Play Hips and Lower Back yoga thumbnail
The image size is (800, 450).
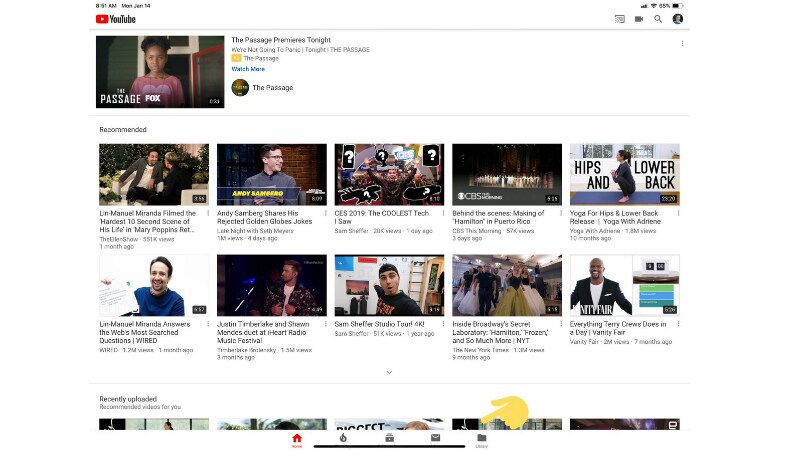coord(624,174)
